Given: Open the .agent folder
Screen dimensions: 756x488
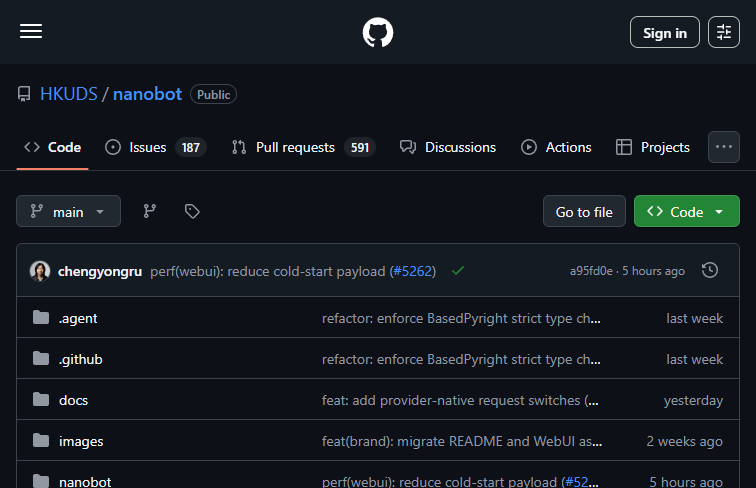Looking at the screenshot, I should (x=78, y=318).
